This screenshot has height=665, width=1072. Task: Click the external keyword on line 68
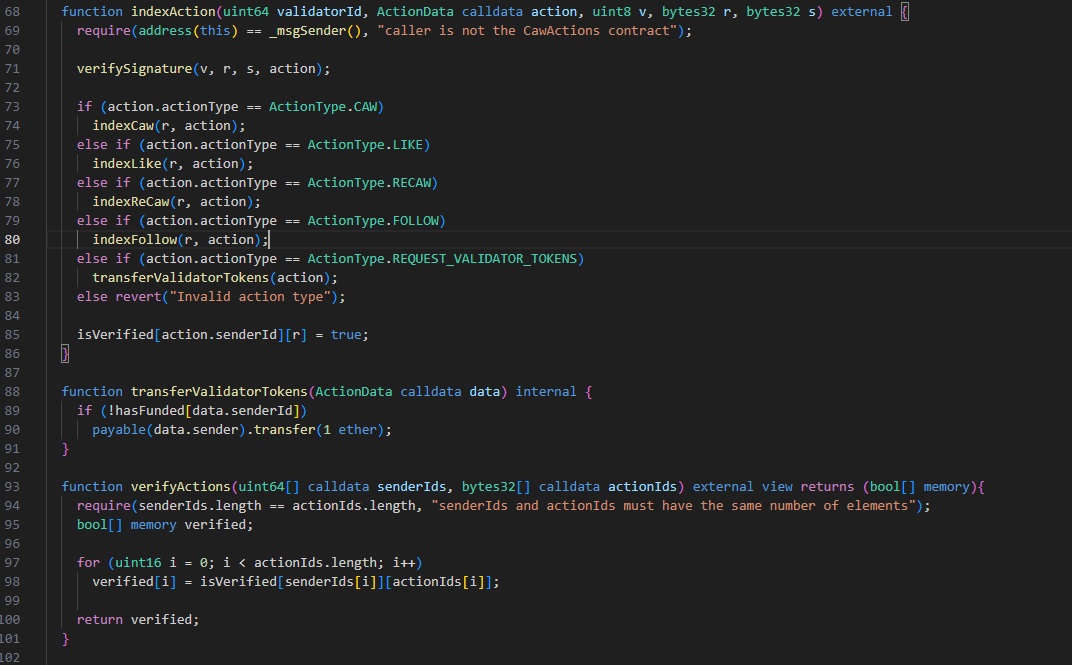click(861, 12)
